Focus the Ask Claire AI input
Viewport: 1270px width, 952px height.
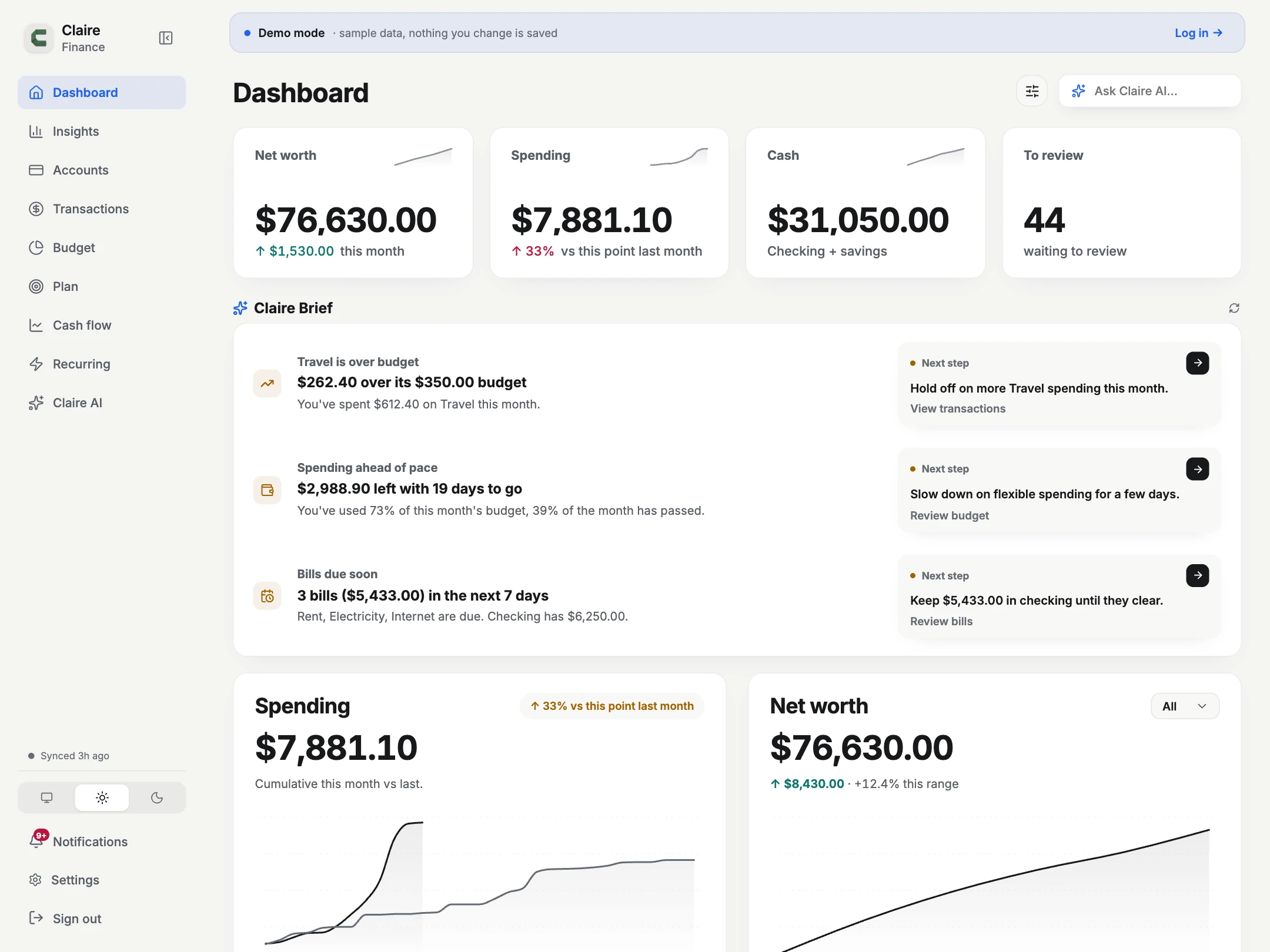1150,91
